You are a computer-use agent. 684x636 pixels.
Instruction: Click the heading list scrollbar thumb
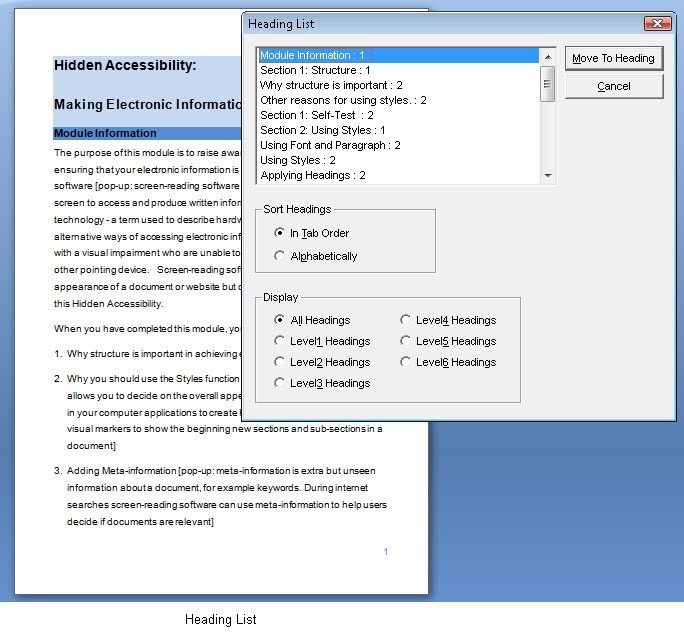click(x=548, y=84)
